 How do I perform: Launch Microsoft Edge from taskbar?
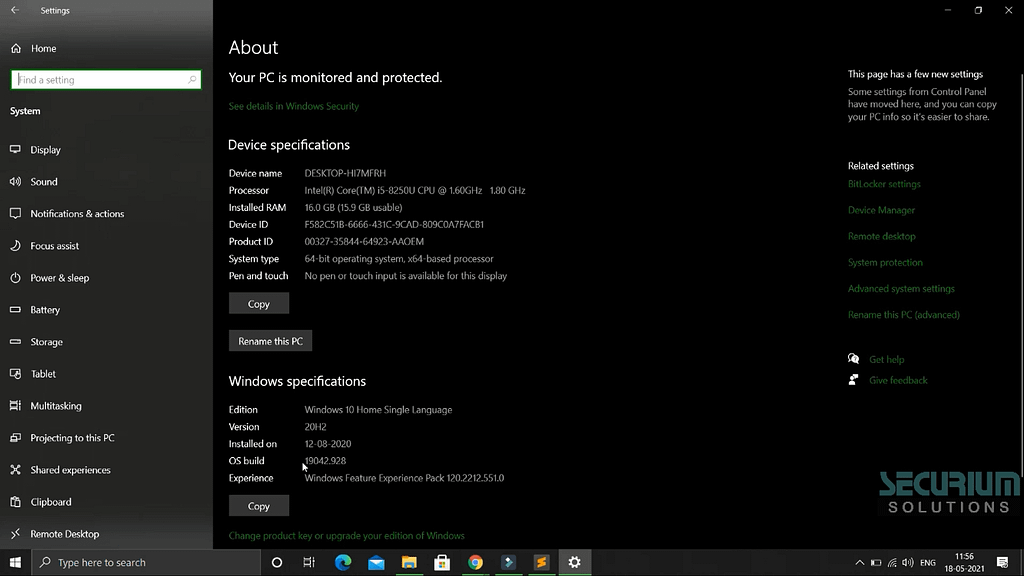343,562
